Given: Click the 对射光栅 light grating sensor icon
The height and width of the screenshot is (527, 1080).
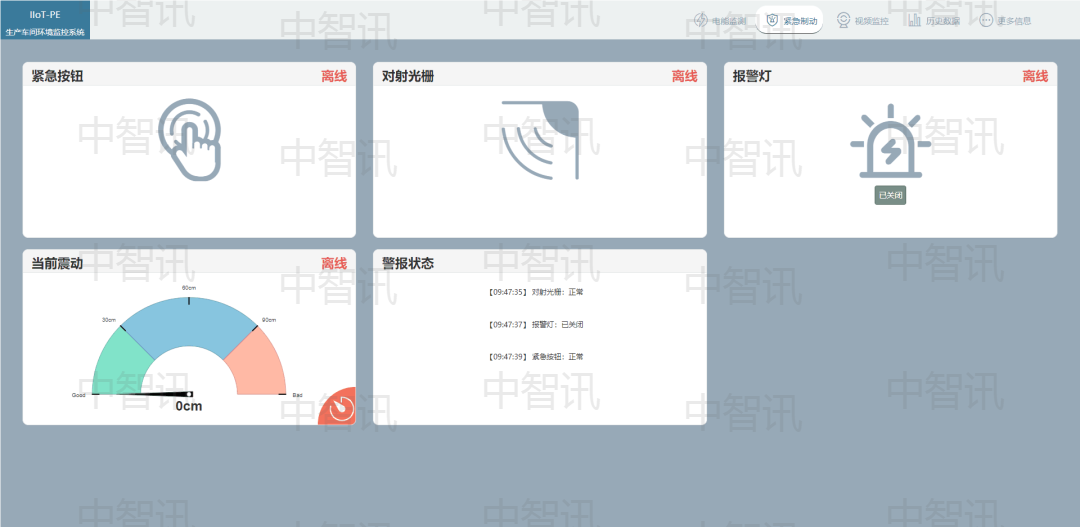Looking at the screenshot, I should (540, 140).
